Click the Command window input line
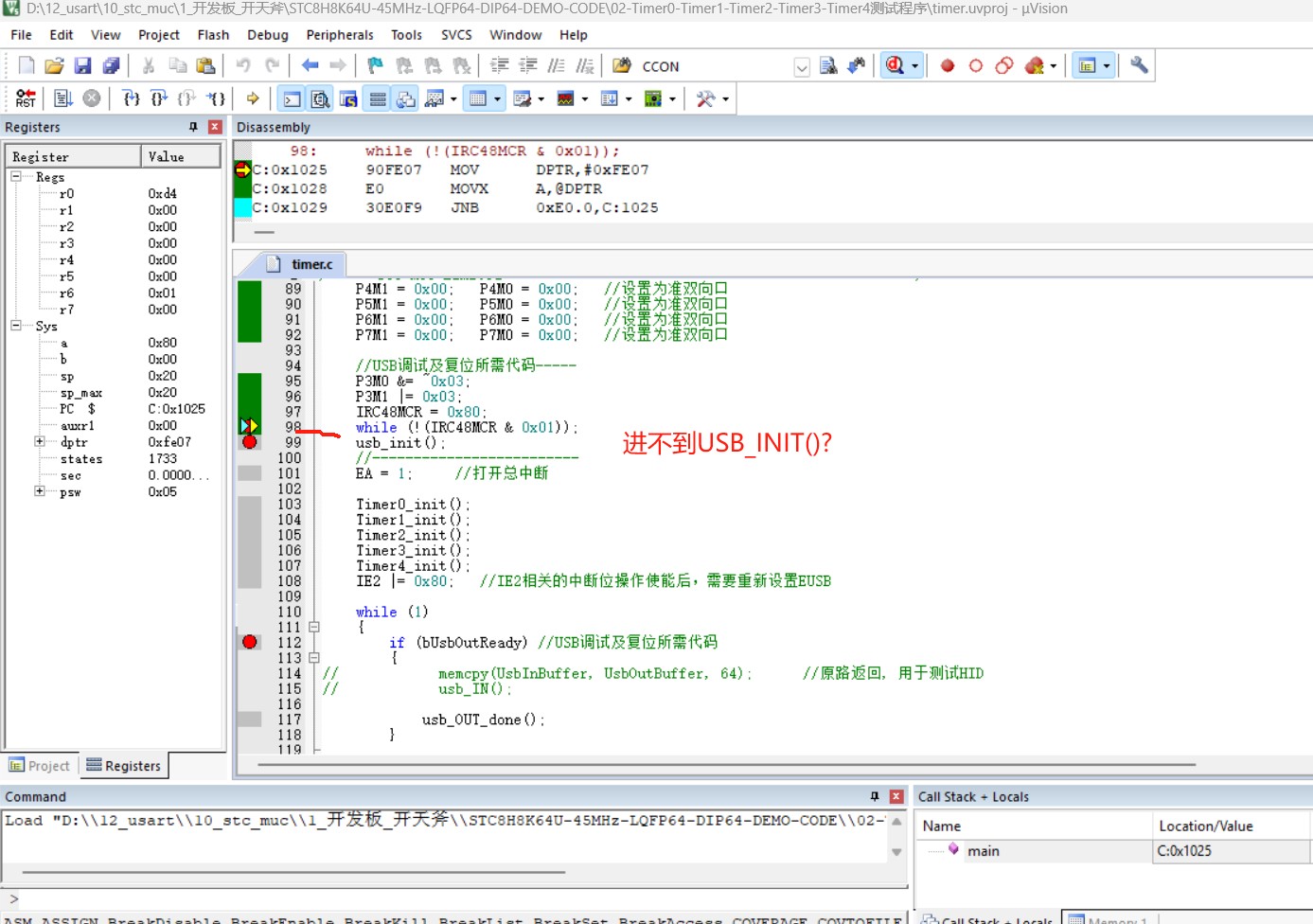 (x=454, y=898)
